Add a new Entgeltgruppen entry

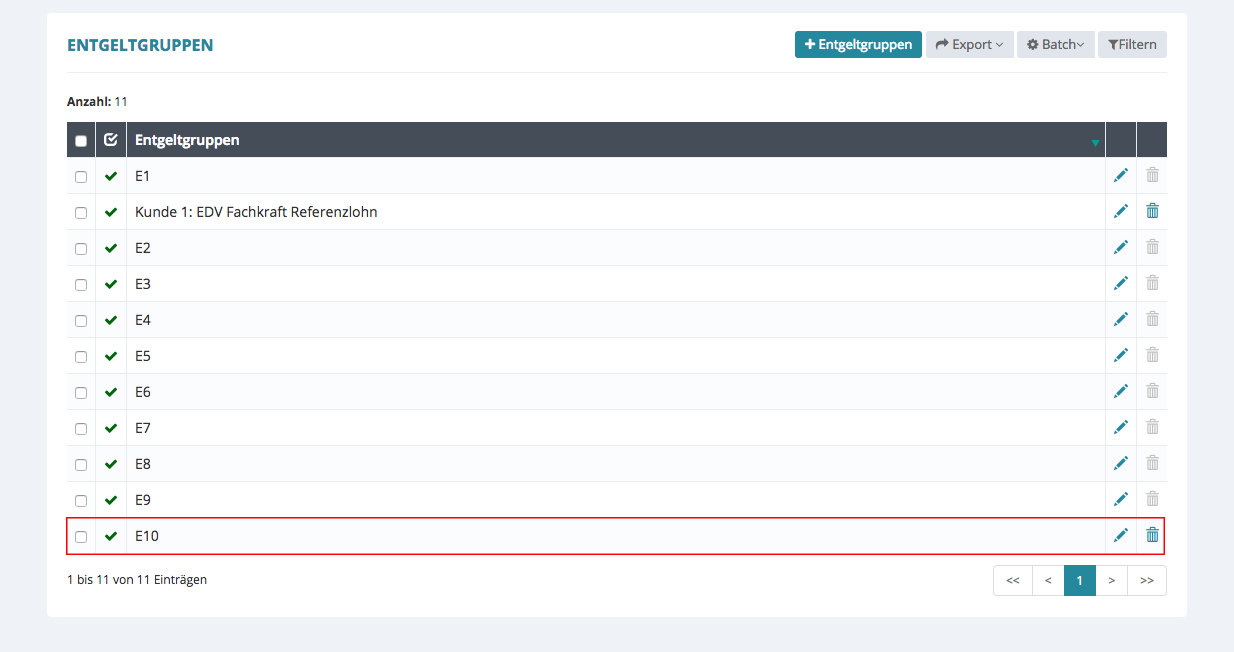858,44
